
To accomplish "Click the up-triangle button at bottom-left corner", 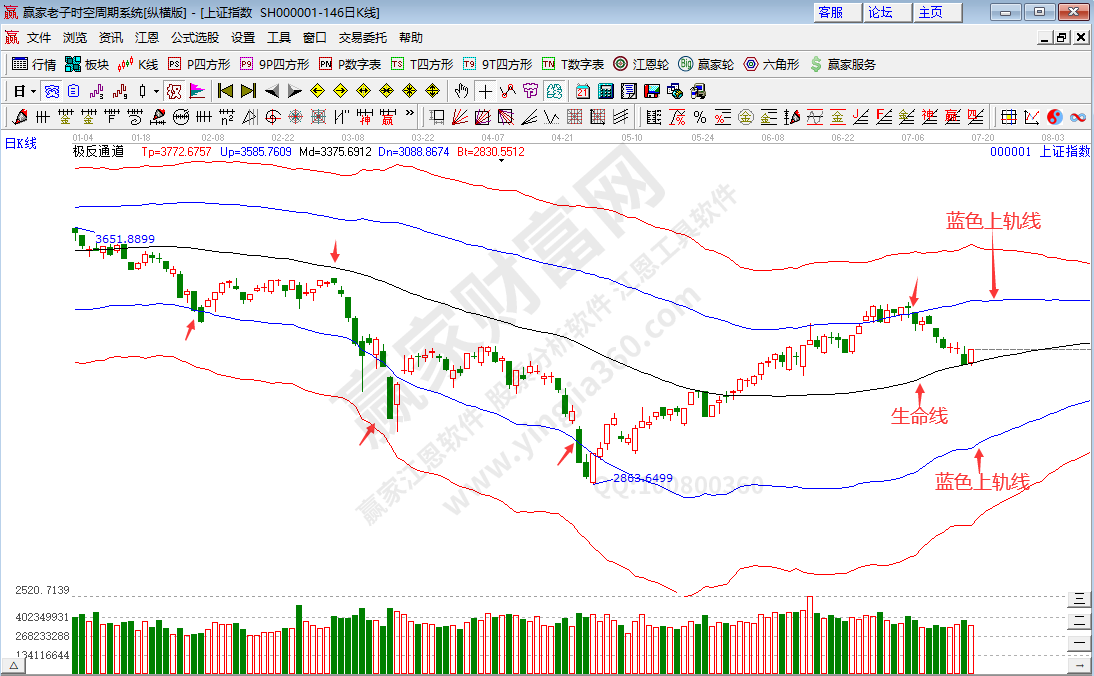I will coord(14,665).
